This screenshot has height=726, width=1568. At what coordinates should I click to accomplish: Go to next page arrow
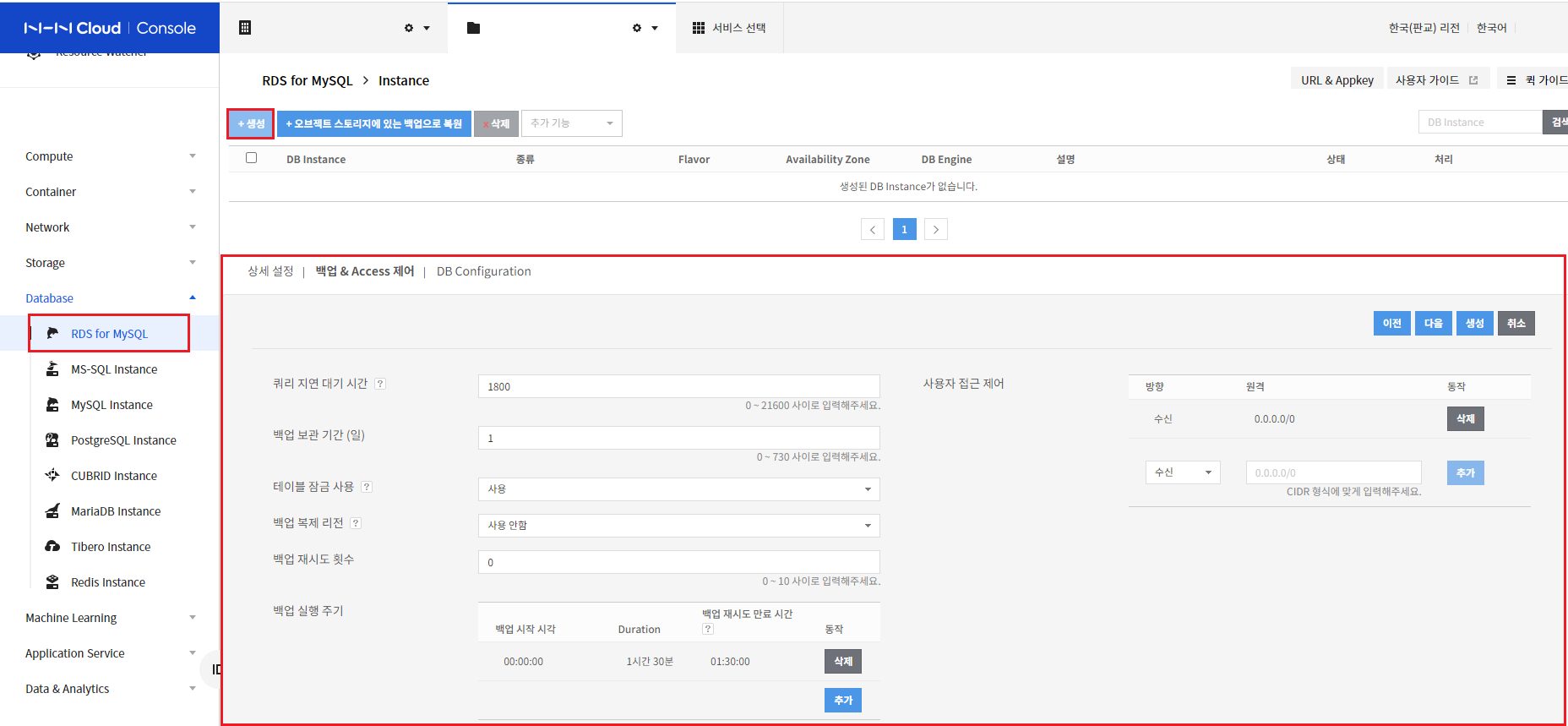(936, 229)
